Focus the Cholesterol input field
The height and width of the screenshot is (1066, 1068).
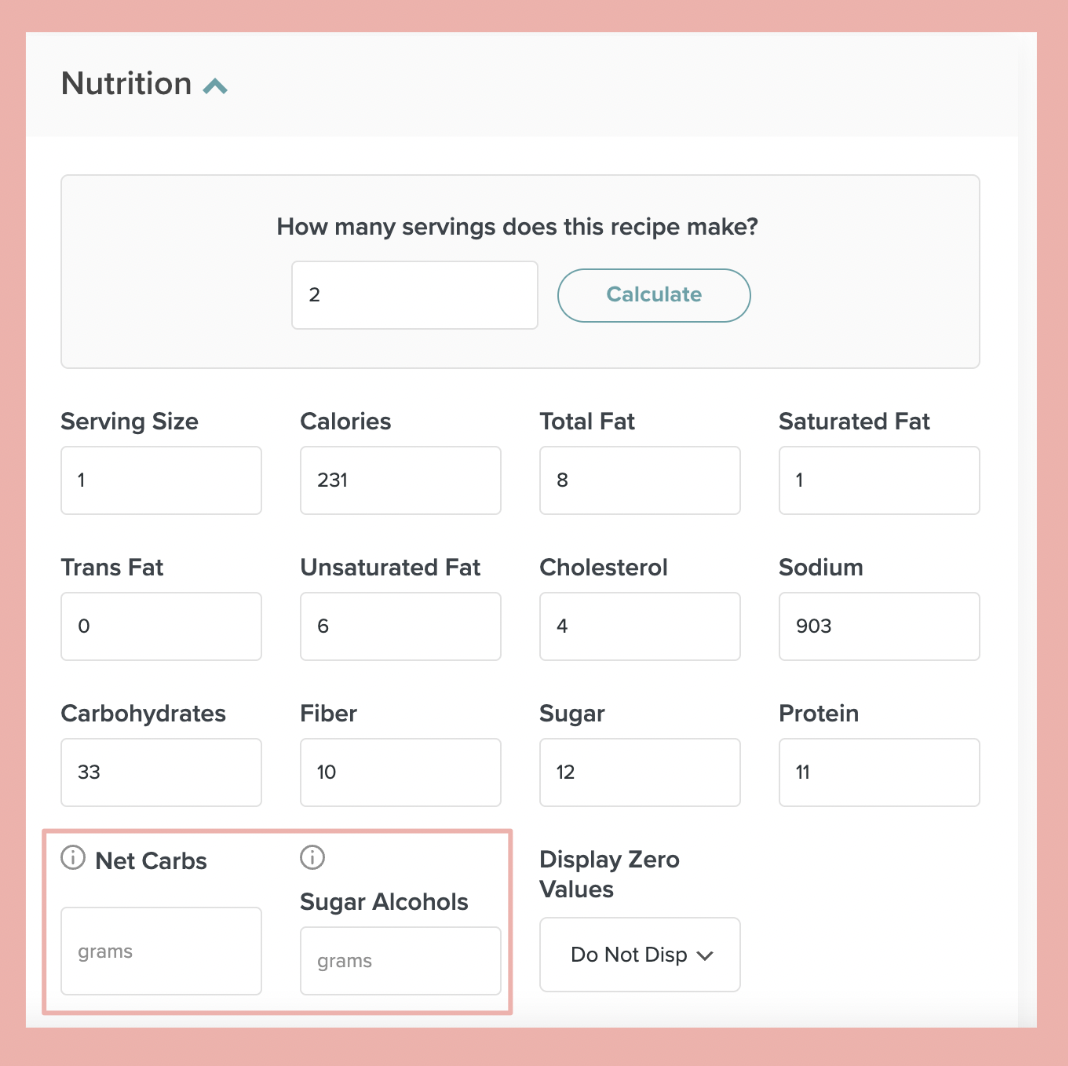coord(640,626)
